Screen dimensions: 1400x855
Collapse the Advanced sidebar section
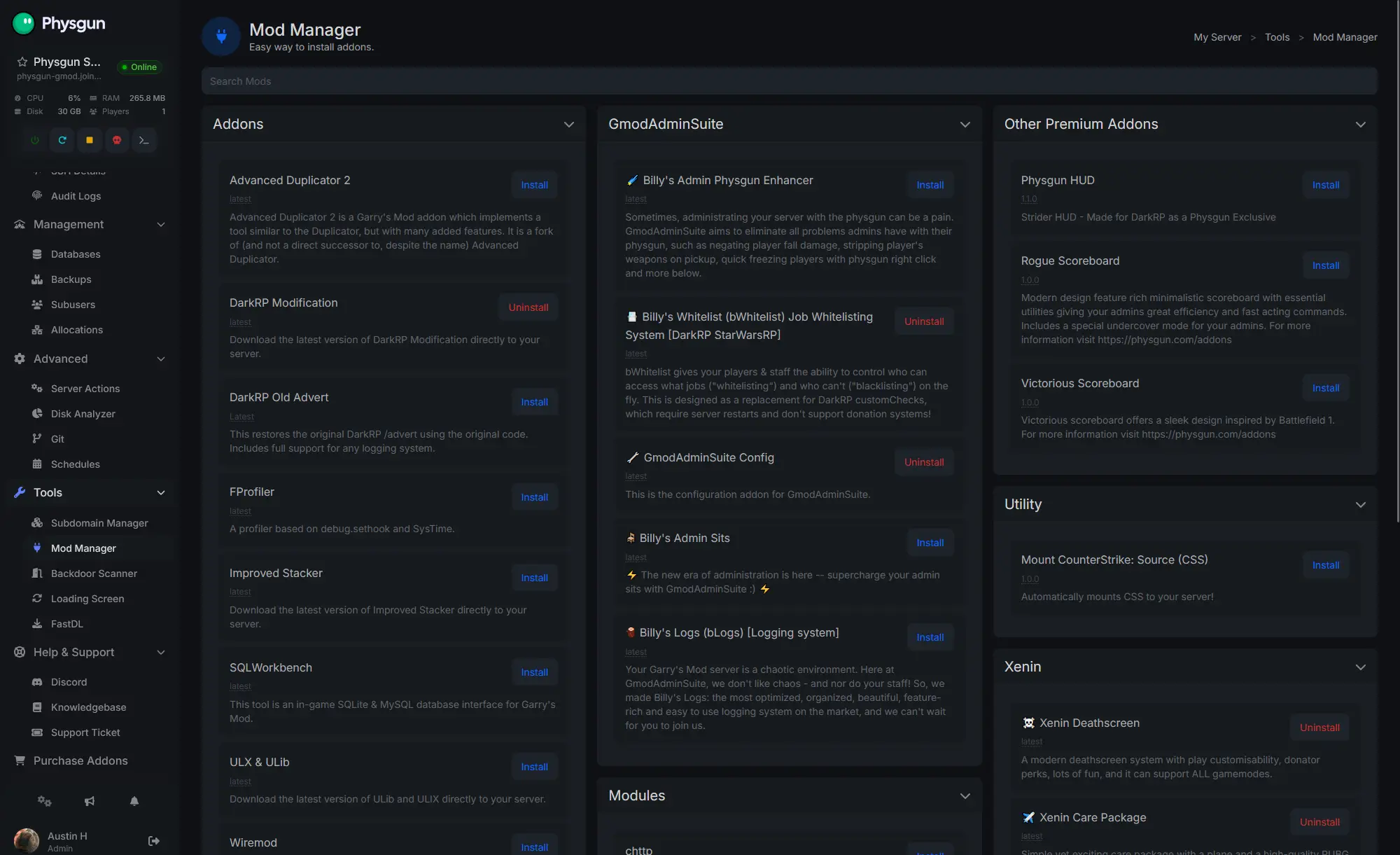90,359
